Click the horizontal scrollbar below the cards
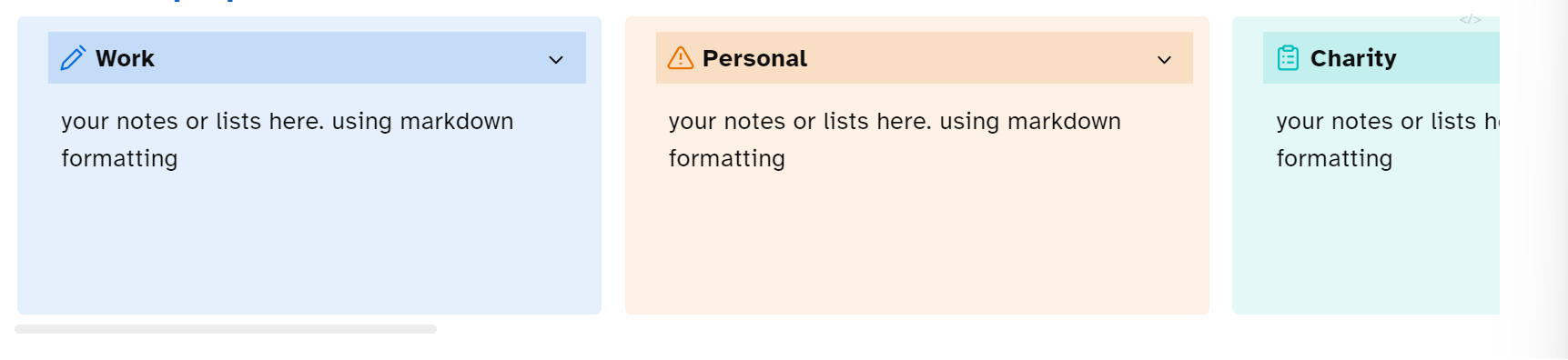The width and height of the screenshot is (1568, 360). [226, 329]
